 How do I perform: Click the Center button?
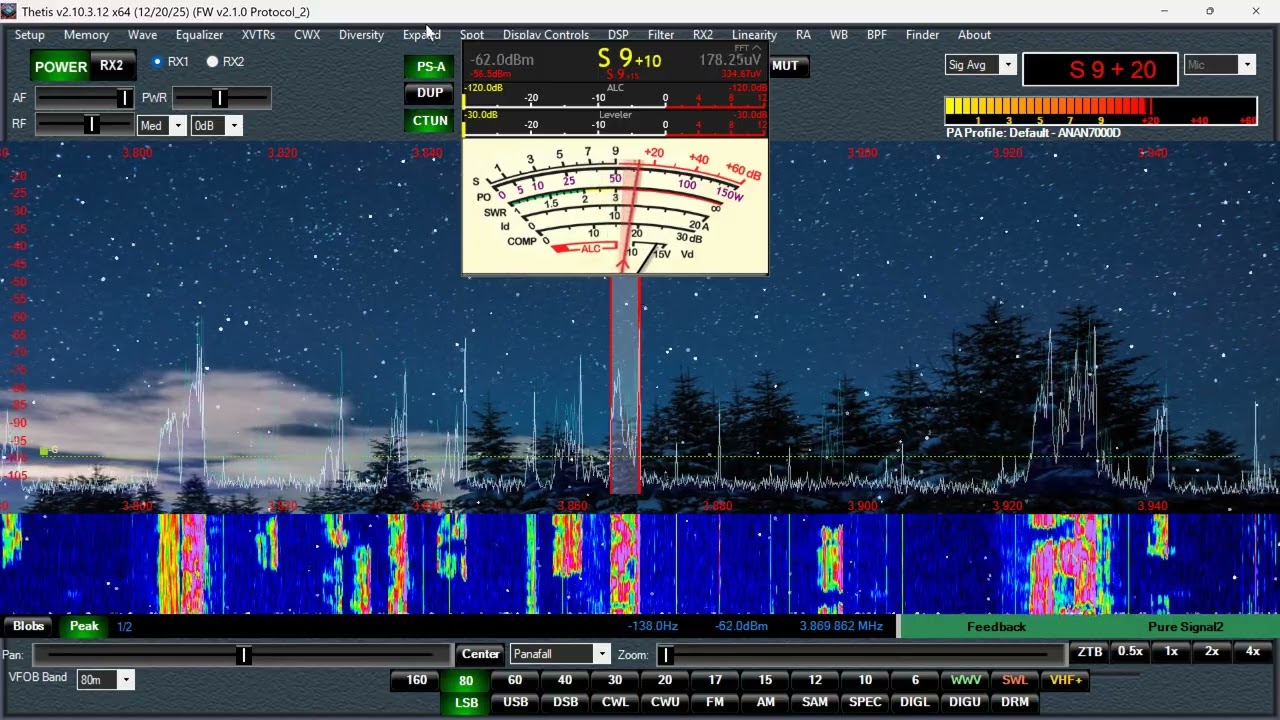point(480,654)
